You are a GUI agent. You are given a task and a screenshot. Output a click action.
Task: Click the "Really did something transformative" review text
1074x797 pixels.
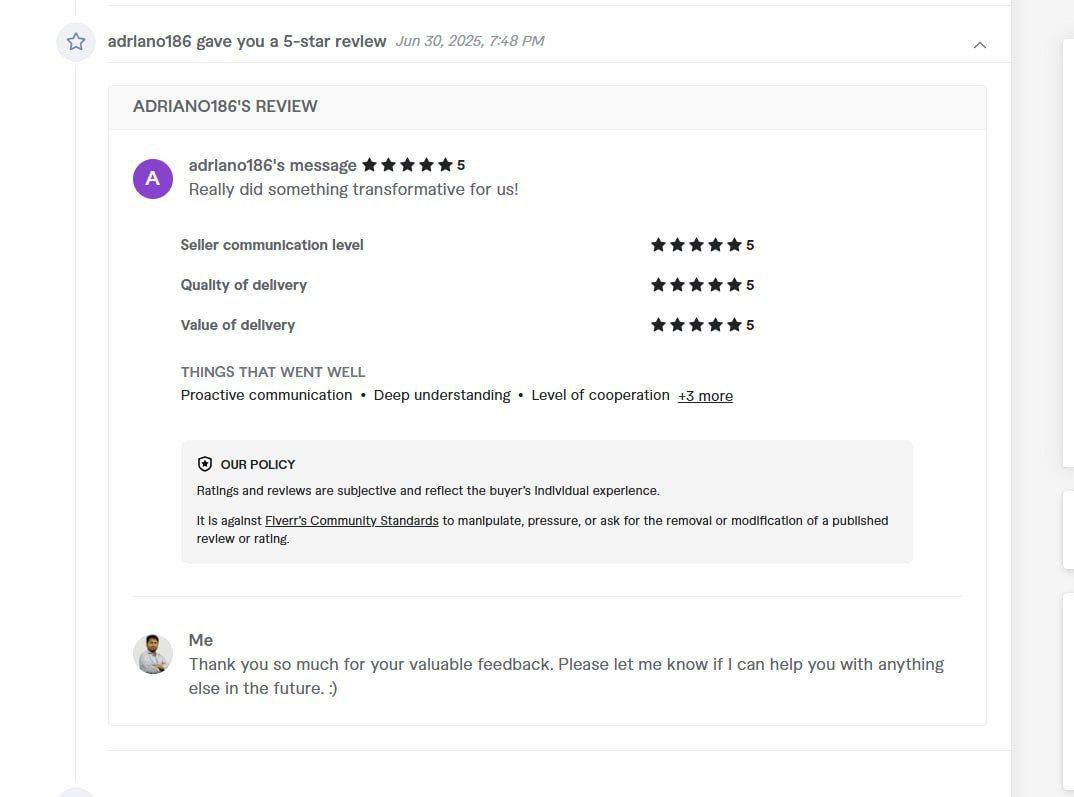(x=353, y=189)
